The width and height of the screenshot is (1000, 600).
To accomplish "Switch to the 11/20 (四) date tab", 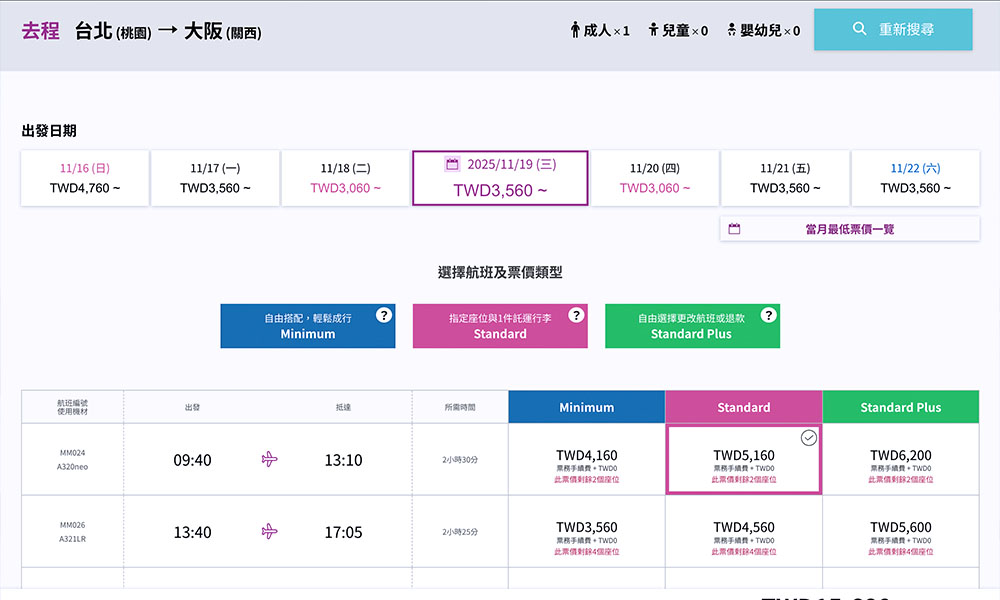I will [x=655, y=178].
